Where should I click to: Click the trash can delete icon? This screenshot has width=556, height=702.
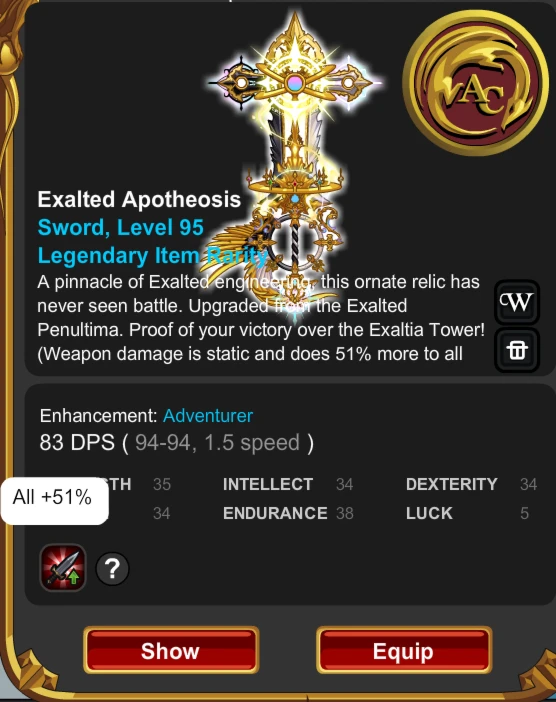517,350
